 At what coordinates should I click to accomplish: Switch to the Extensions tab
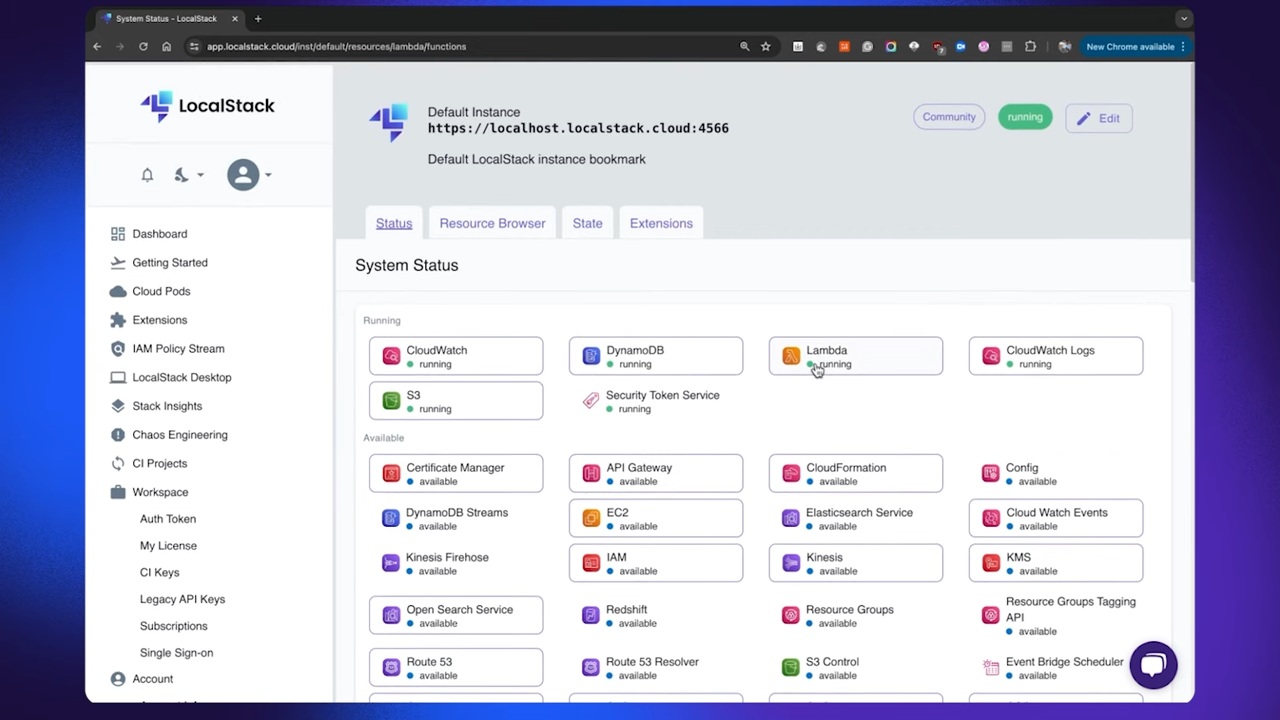[x=661, y=223]
